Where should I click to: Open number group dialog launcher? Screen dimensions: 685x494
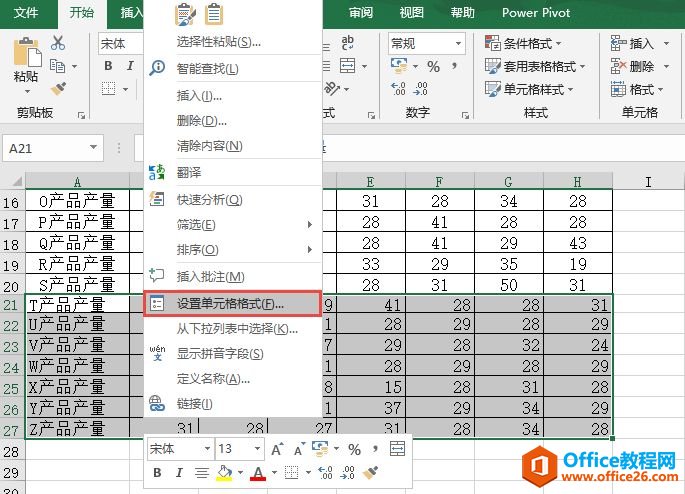pyautogui.click(x=465, y=115)
